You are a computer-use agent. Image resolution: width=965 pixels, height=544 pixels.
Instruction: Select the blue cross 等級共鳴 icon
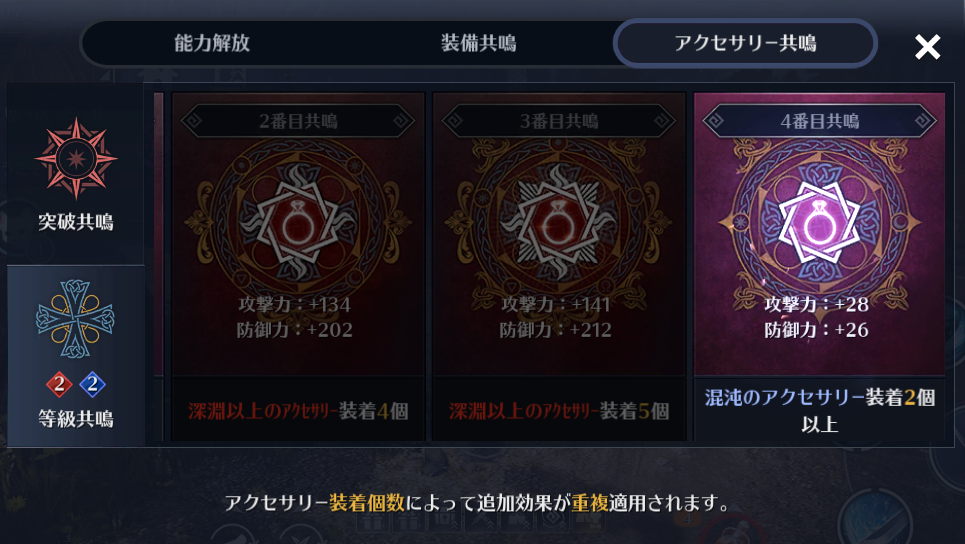click(x=75, y=319)
